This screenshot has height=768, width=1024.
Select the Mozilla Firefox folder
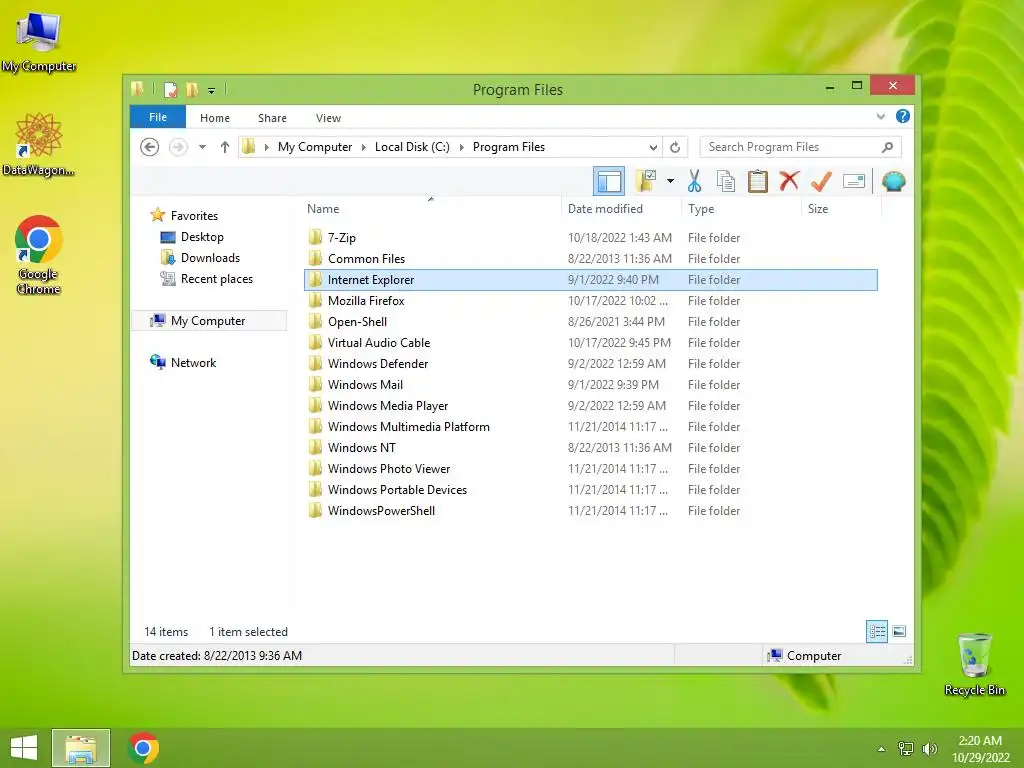click(590, 300)
